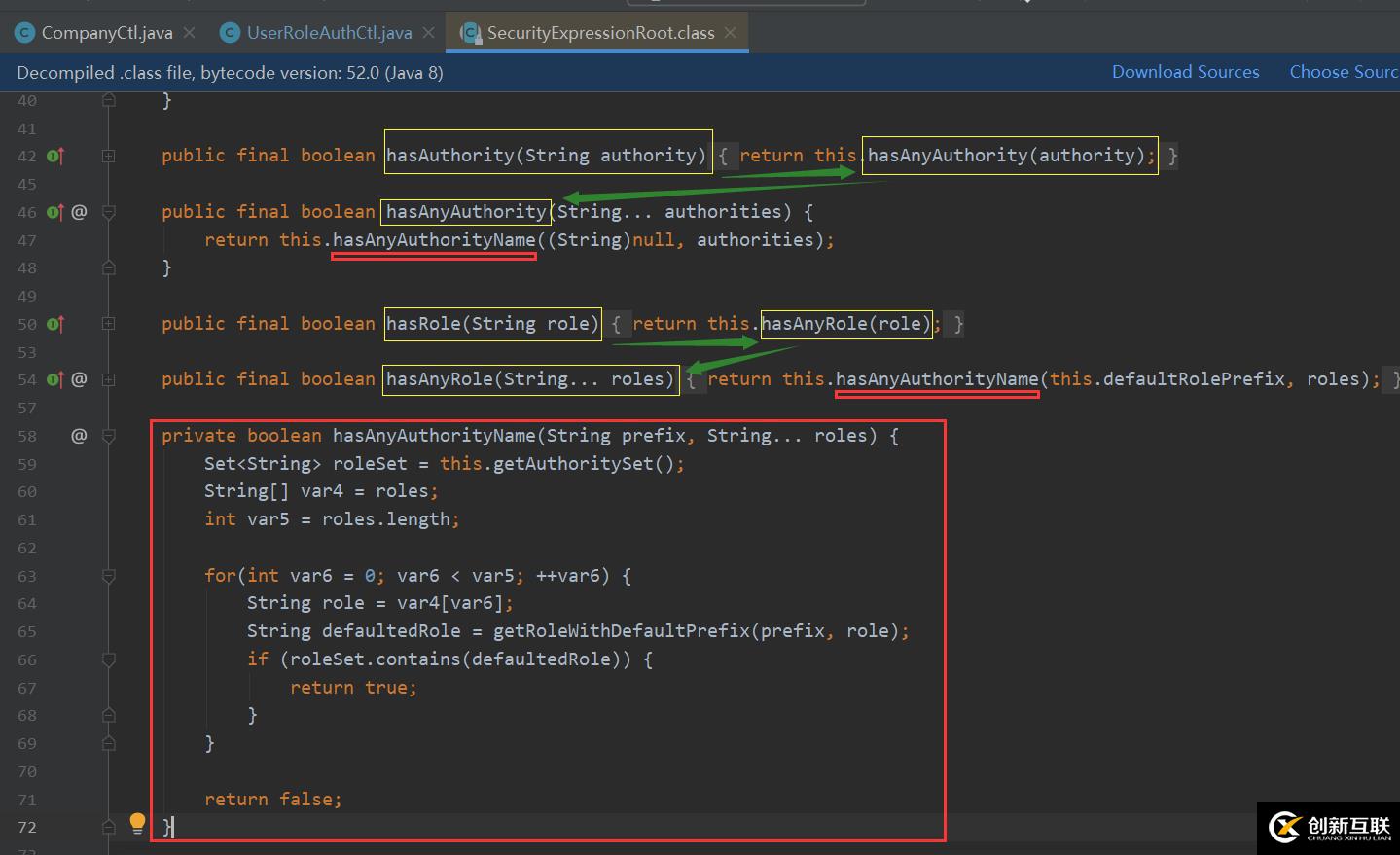Click the folded closing brace on line 42
The width and height of the screenshot is (1400, 855).
pyautogui.click(x=1172, y=156)
